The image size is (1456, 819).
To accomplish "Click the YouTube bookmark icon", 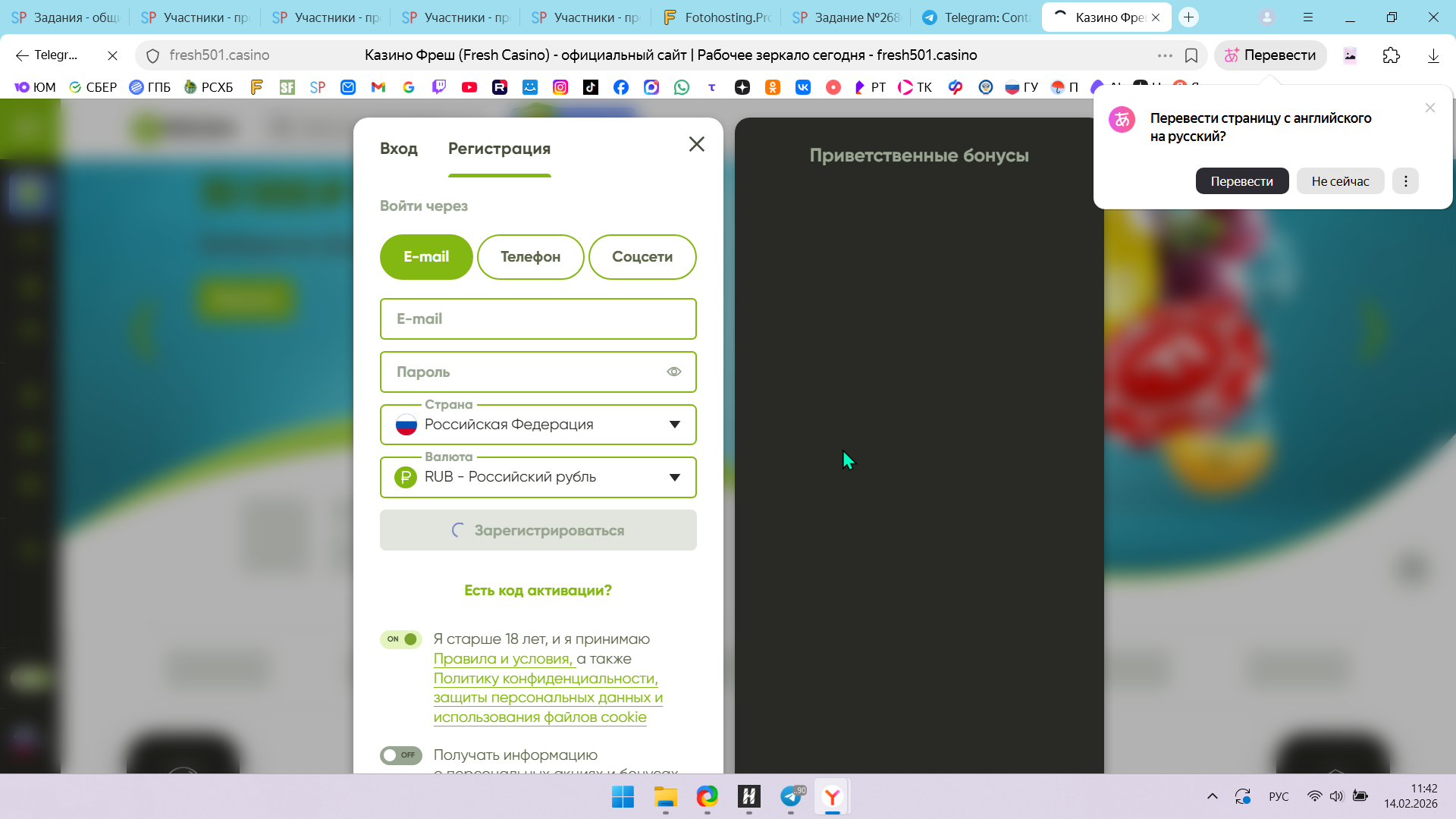I will tap(469, 87).
